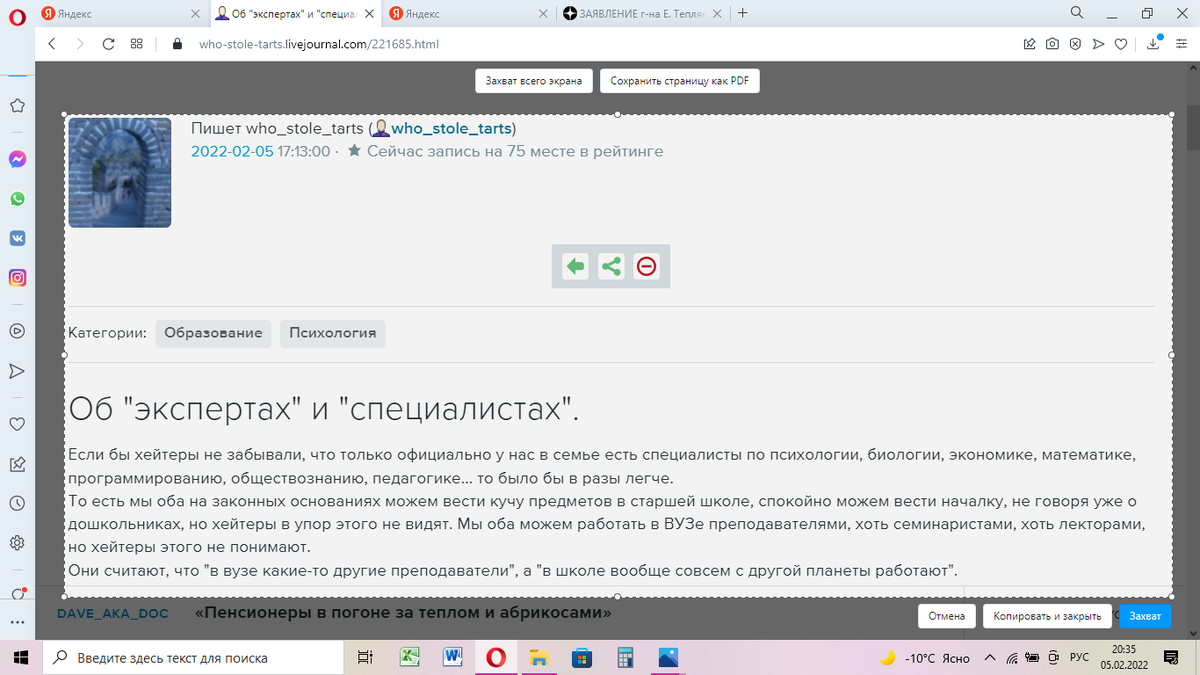Open VK in the Opera sidebar
This screenshot has width=1200, height=675.
(x=17, y=238)
